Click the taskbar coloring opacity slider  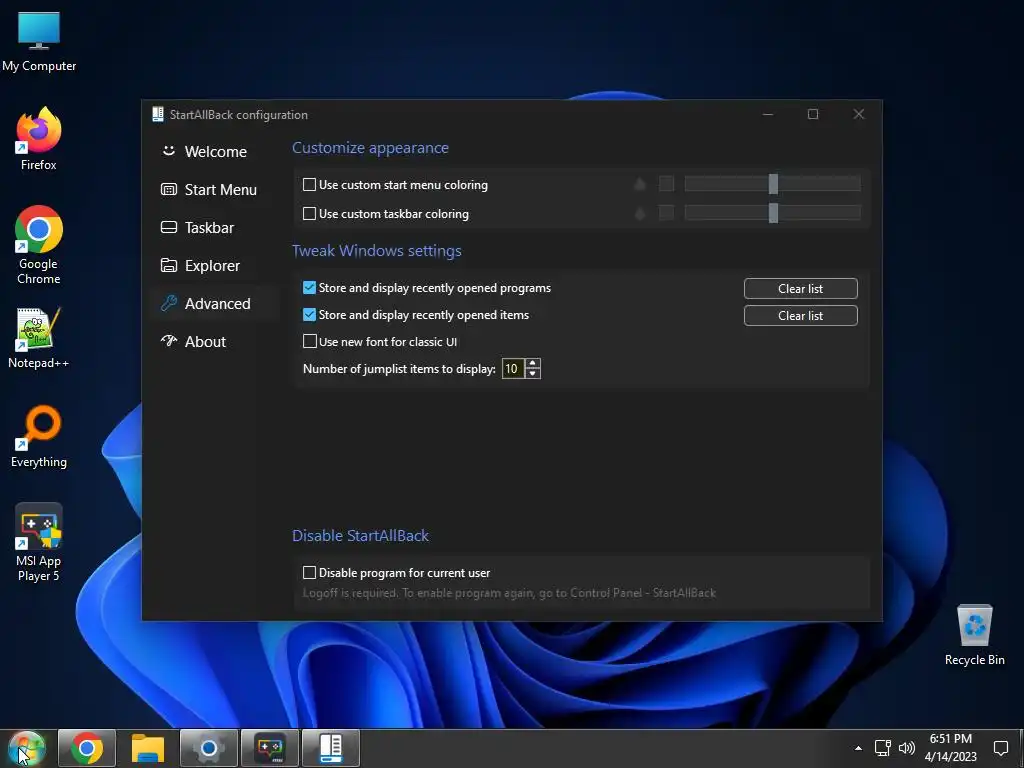click(773, 213)
